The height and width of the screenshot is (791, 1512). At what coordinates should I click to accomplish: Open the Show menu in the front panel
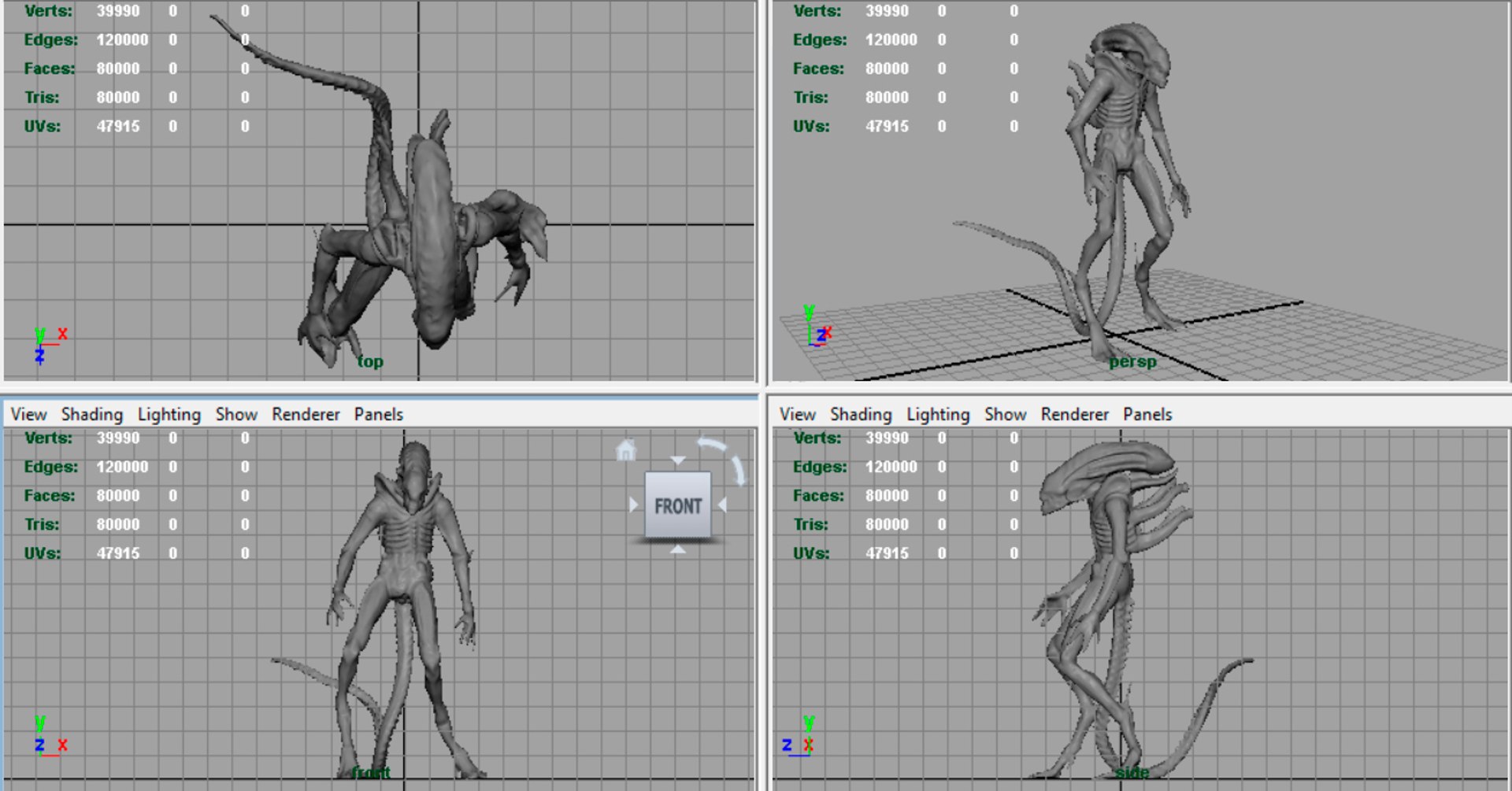(x=236, y=414)
